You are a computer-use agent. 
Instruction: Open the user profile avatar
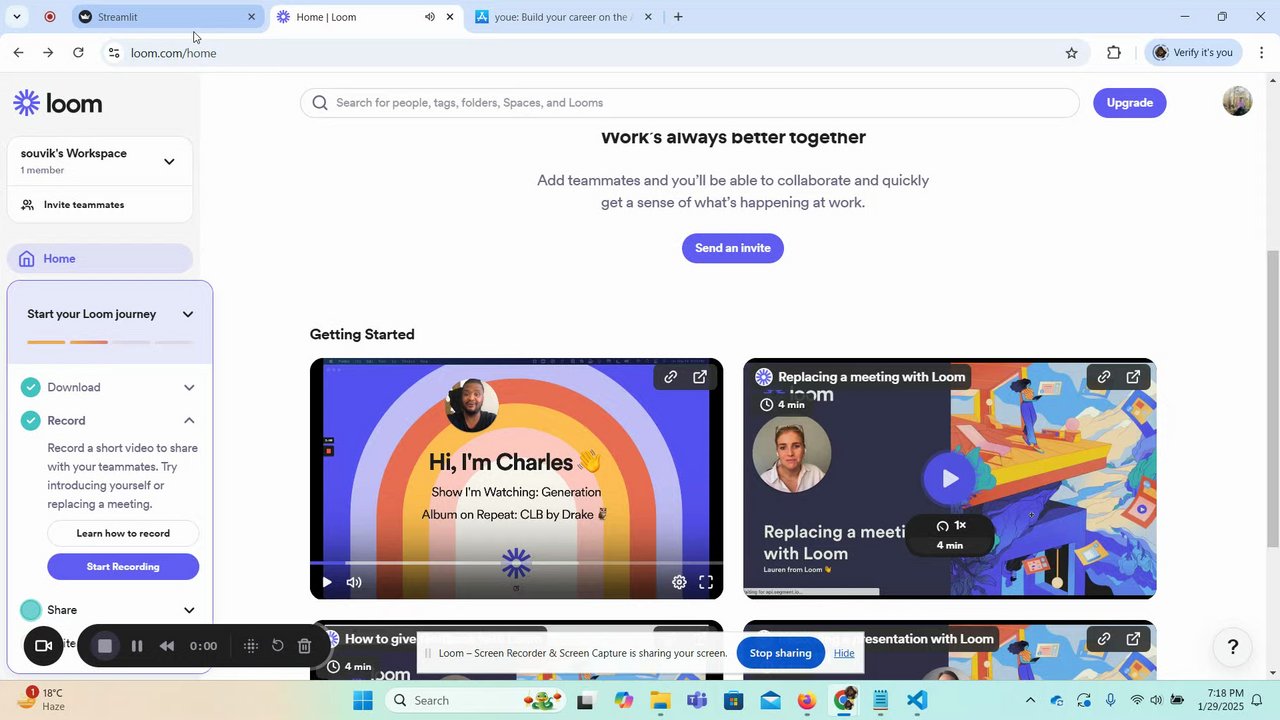click(x=1238, y=102)
